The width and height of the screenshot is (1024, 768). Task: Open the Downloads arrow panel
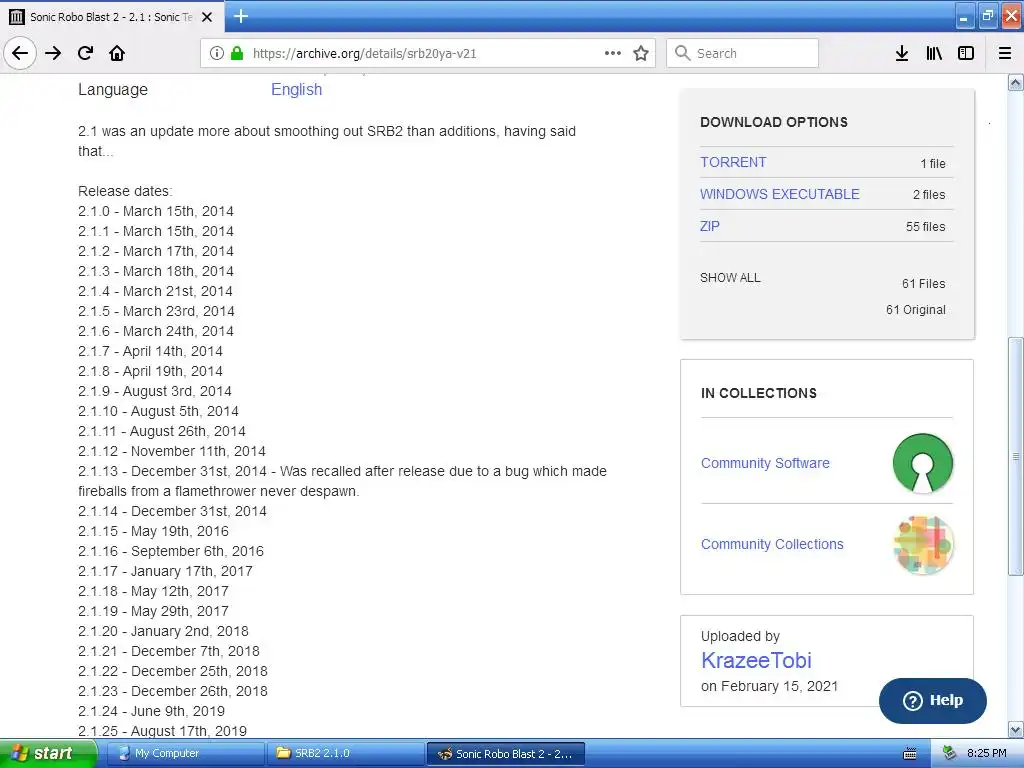point(902,53)
